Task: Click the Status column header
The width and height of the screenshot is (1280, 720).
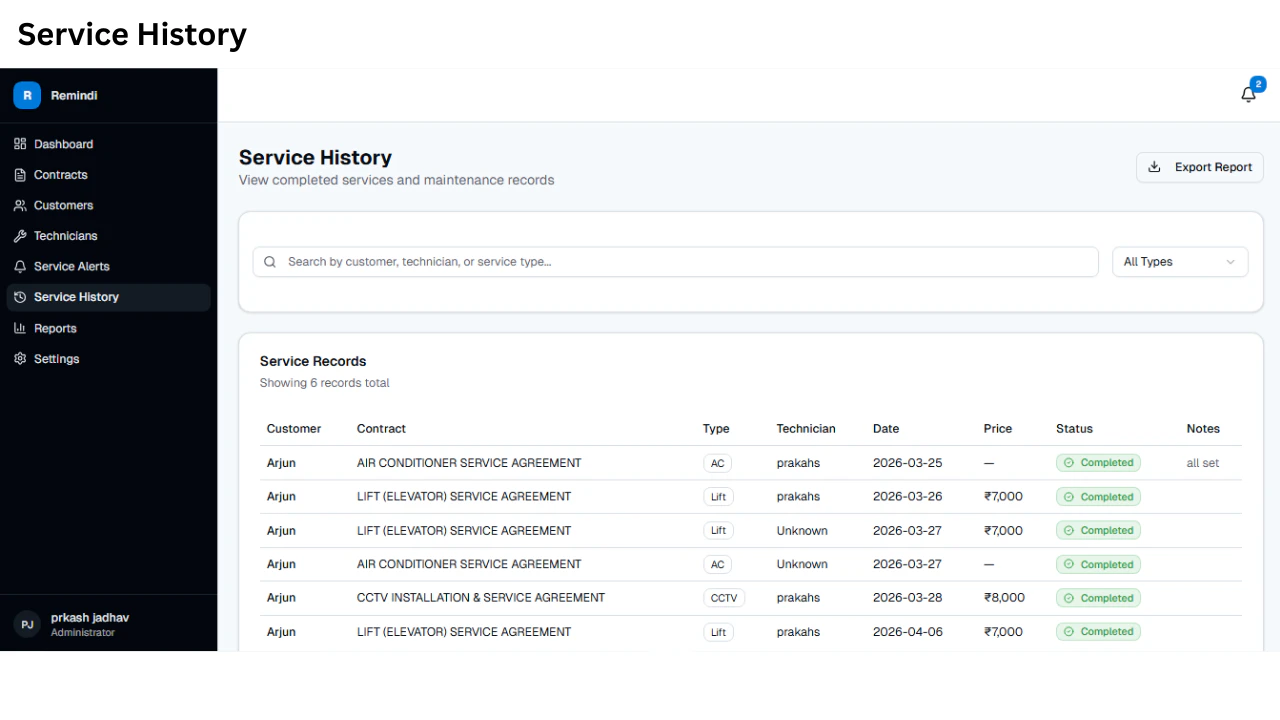Action: 1074,429
